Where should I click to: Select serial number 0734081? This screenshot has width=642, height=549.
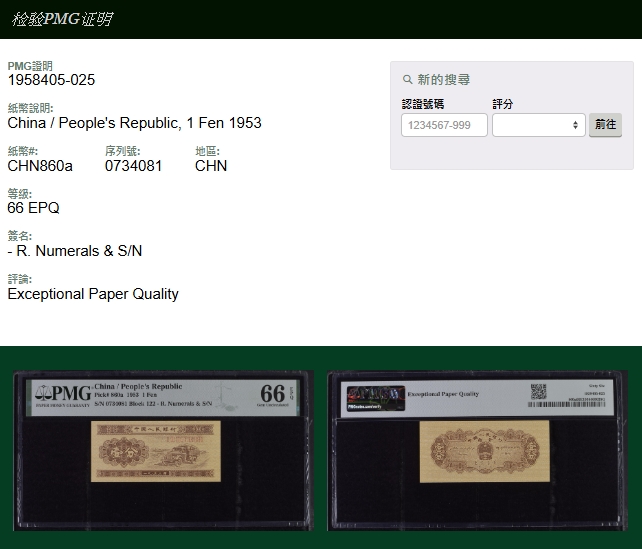click(133, 166)
